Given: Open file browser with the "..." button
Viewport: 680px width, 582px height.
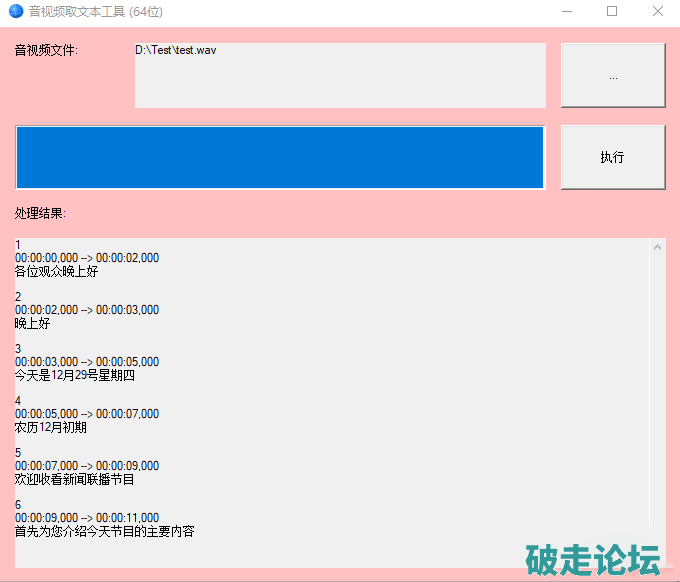Looking at the screenshot, I should (612, 75).
